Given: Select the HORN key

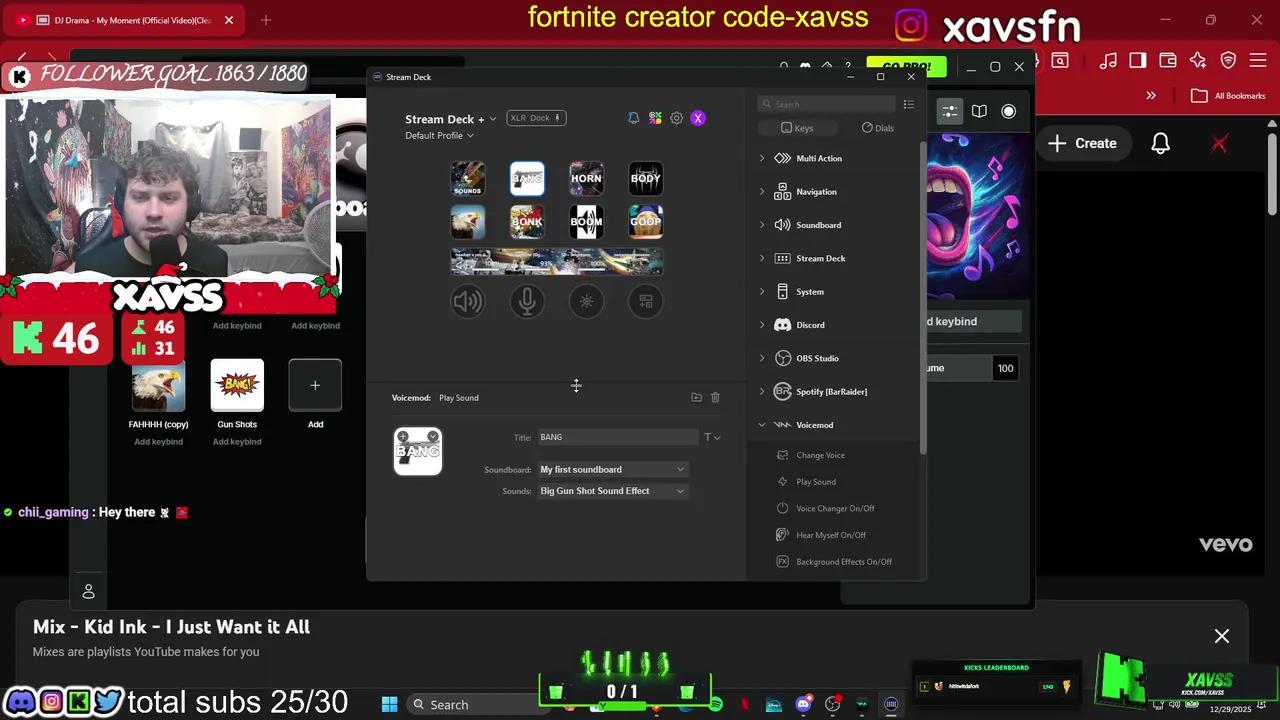Looking at the screenshot, I should [x=586, y=179].
